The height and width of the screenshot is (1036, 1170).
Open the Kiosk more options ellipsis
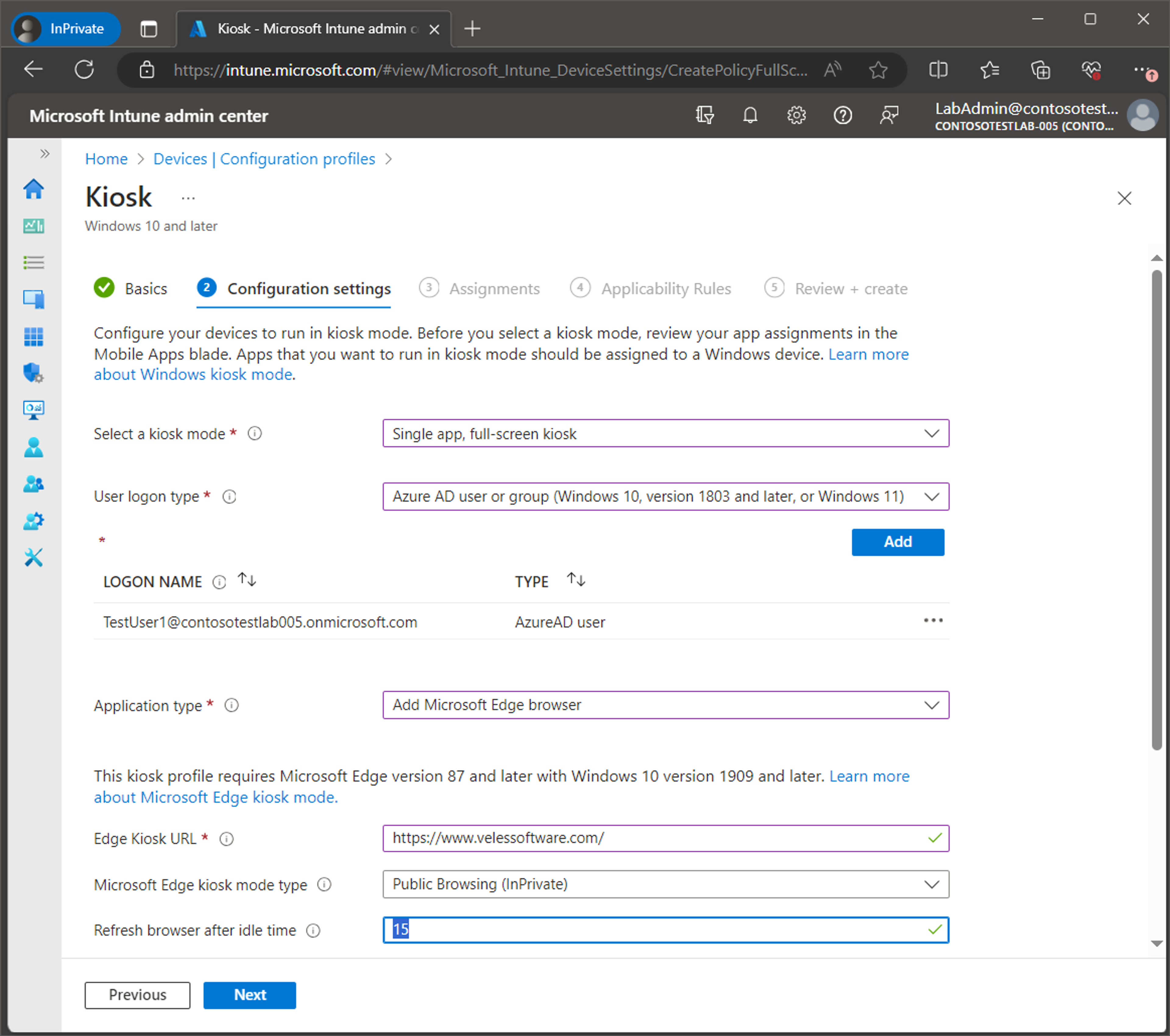[x=188, y=199]
